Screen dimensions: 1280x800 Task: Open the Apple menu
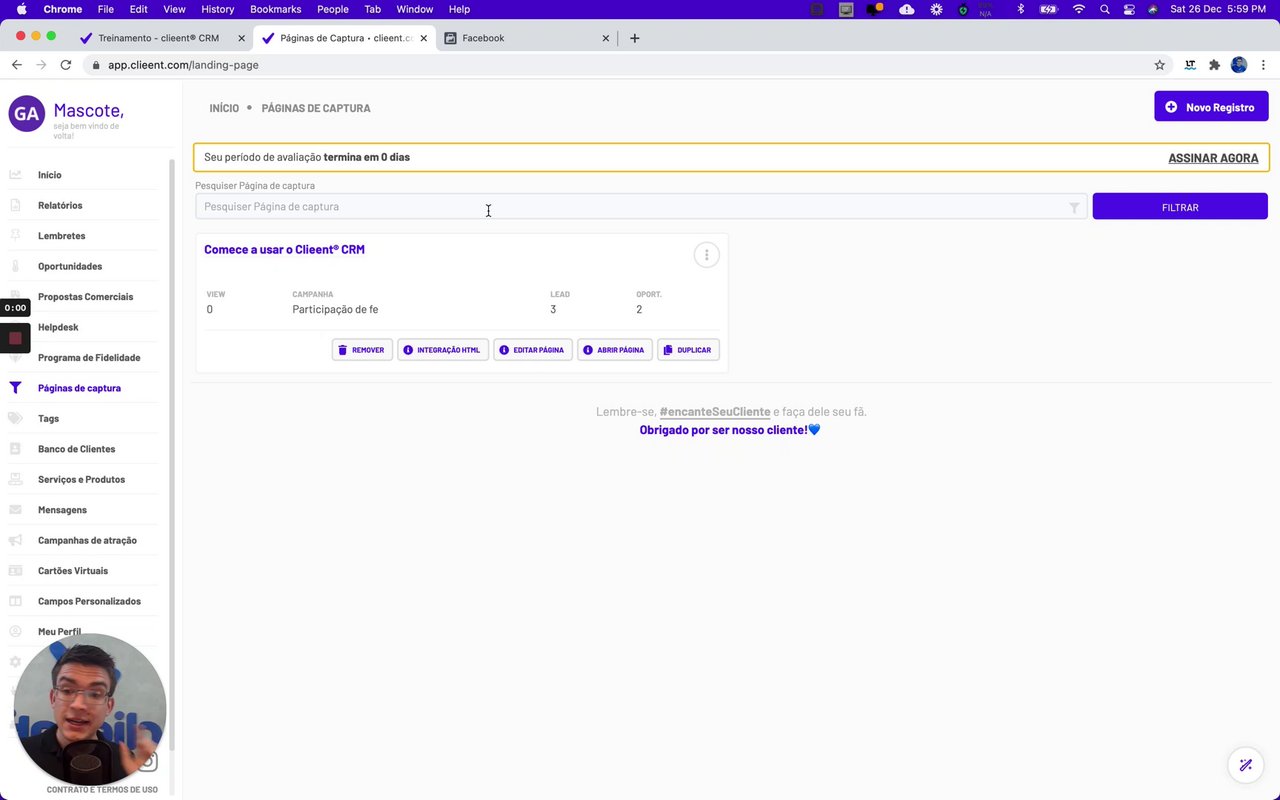coord(21,9)
